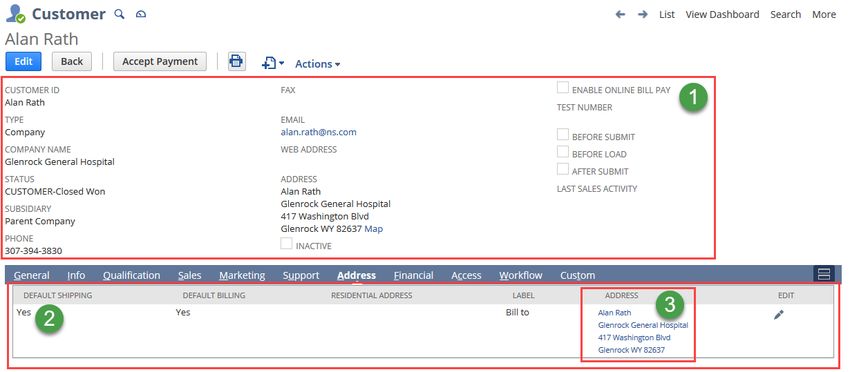Click the Alan Rath record title heading

pyautogui.click(x=42, y=39)
